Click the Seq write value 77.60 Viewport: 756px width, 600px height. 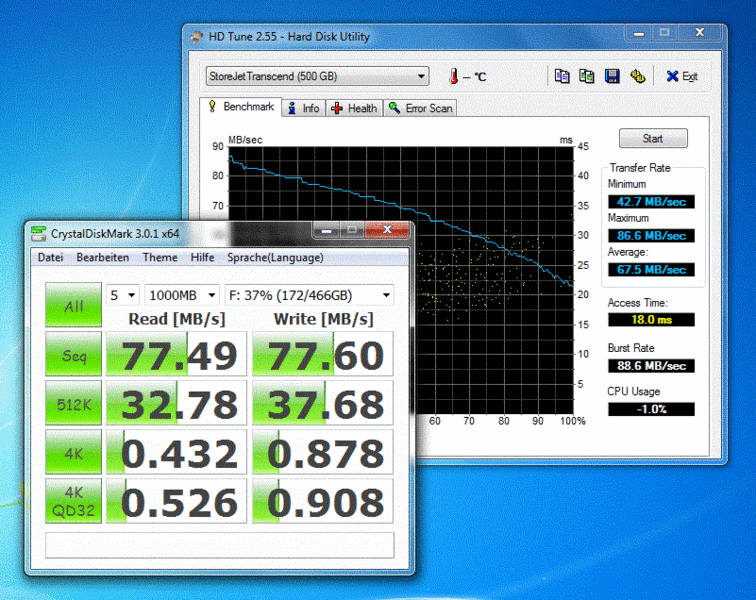click(323, 354)
